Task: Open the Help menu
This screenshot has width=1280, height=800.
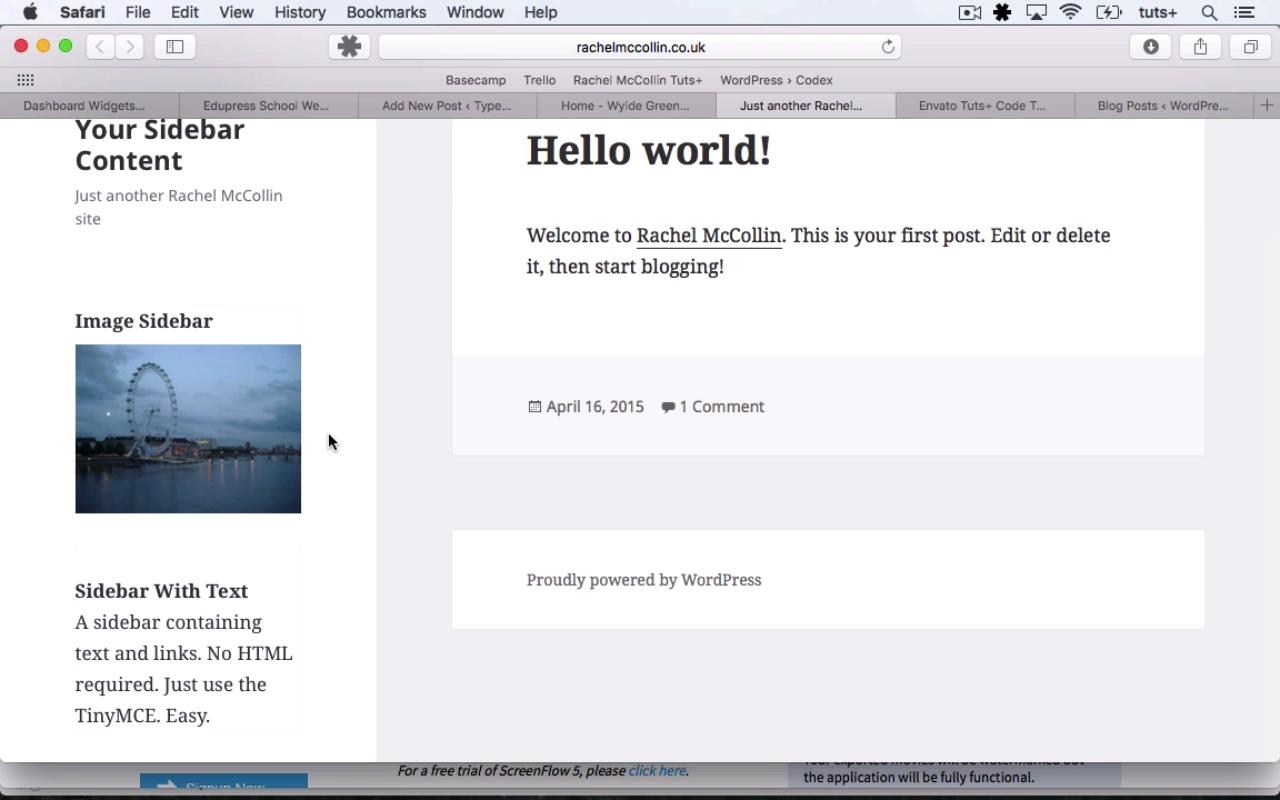Action: point(541,12)
